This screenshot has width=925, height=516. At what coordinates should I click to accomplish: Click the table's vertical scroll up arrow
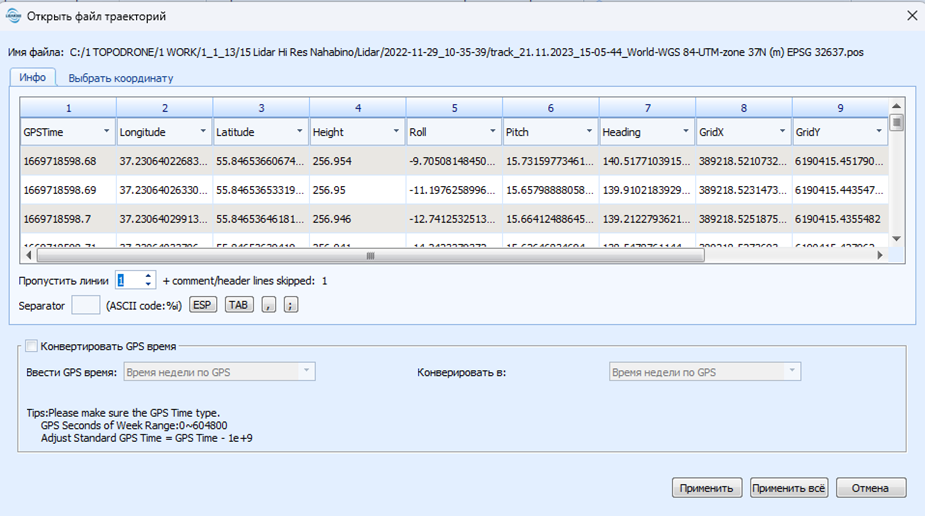click(897, 106)
